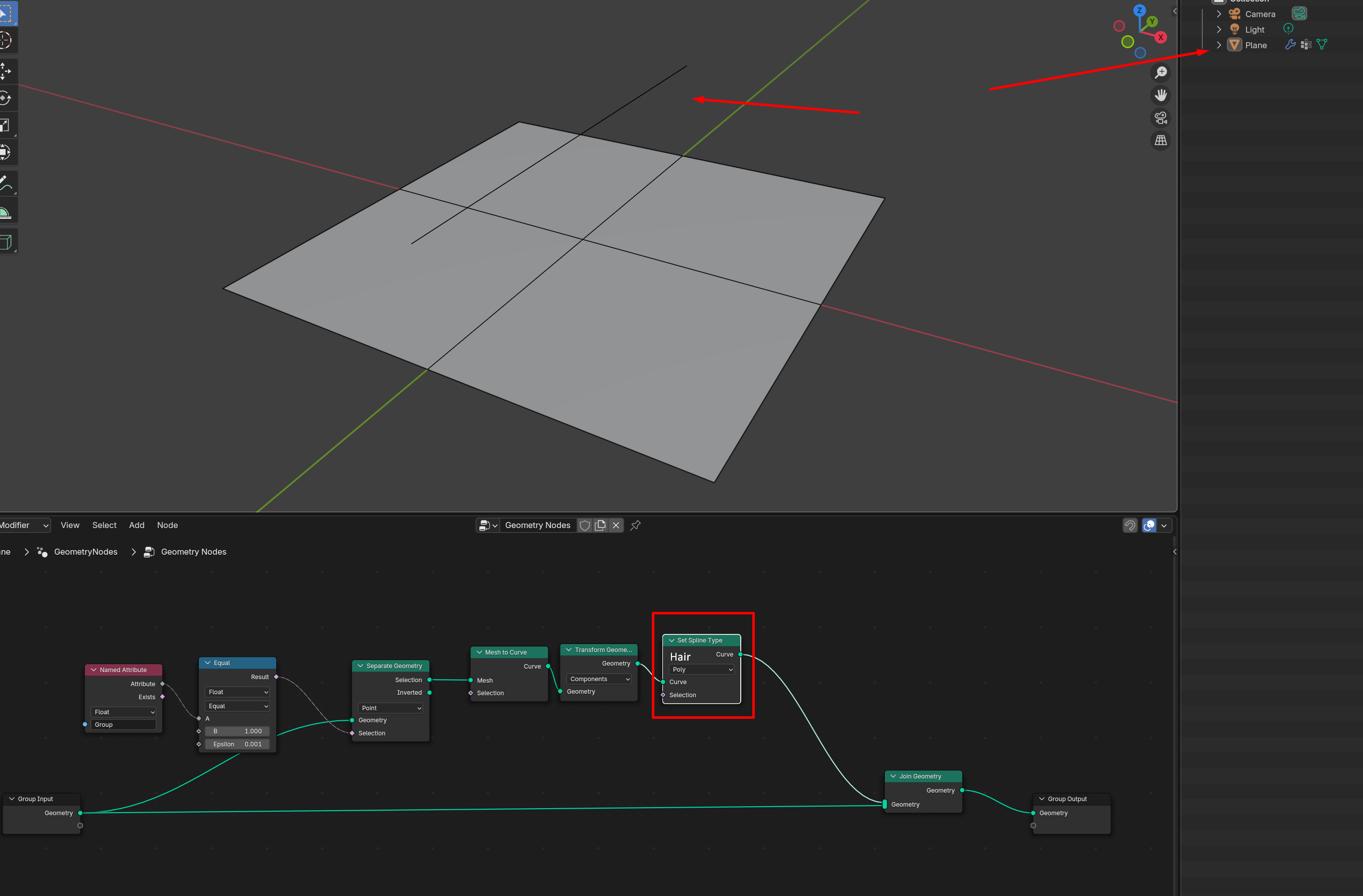The image size is (1363, 896).
Task: Click the X axis on navigation gizmo
Action: pos(1161,37)
